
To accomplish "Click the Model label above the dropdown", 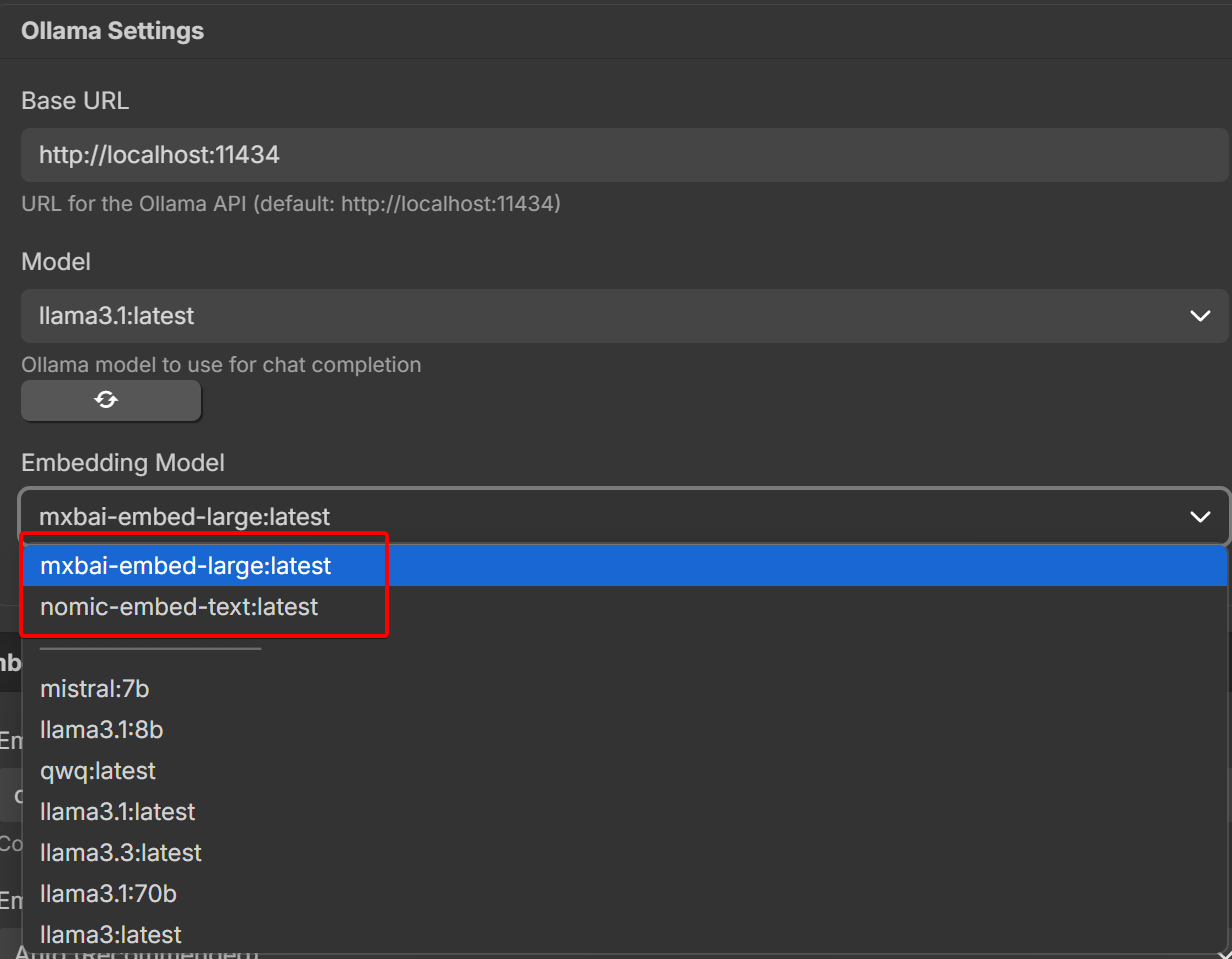I will (56, 262).
